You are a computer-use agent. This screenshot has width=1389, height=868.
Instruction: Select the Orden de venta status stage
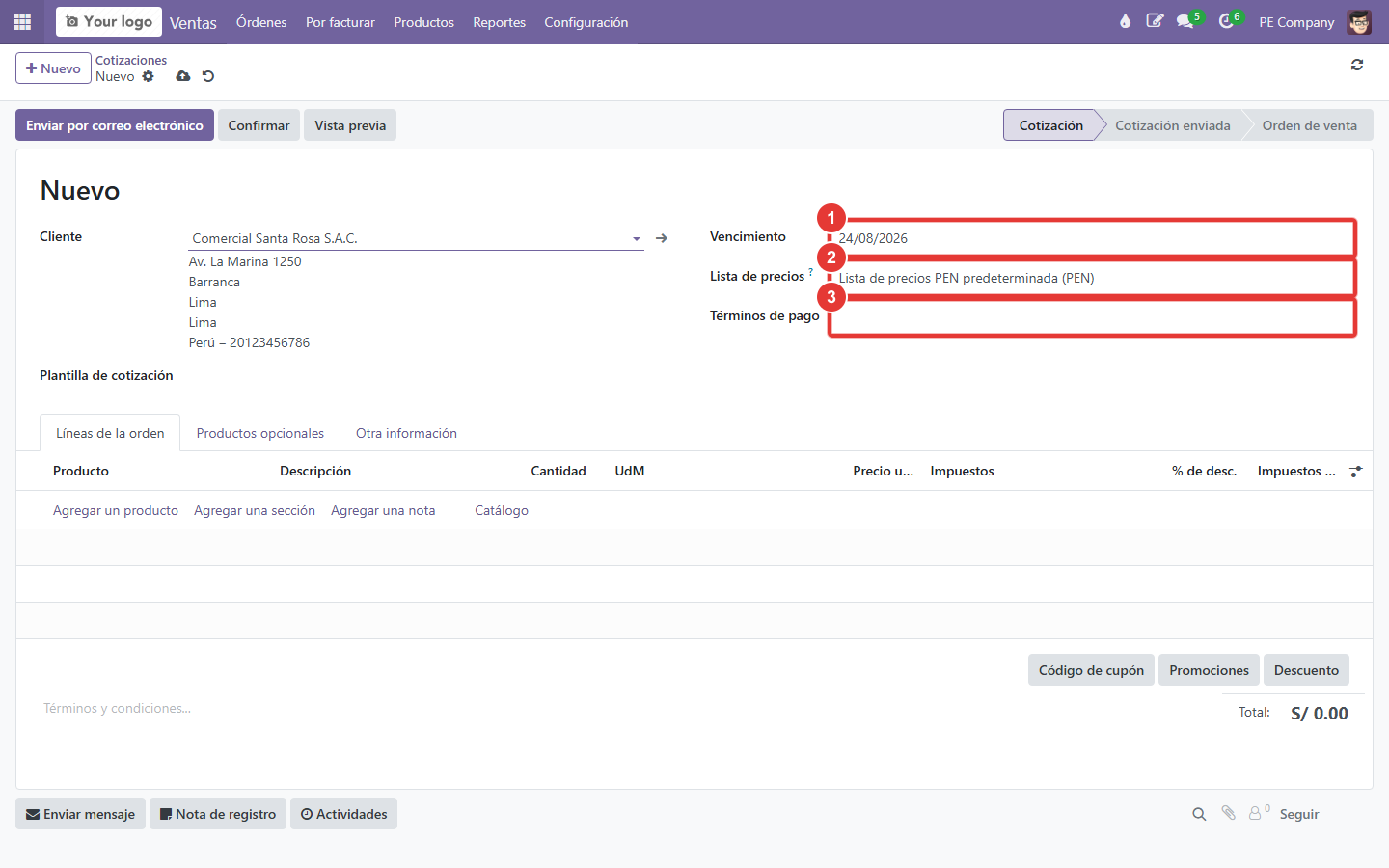click(x=1309, y=125)
